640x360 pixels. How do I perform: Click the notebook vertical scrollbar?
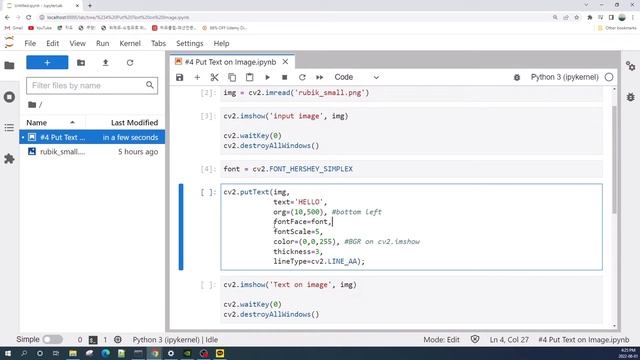click(x=614, y=159)
